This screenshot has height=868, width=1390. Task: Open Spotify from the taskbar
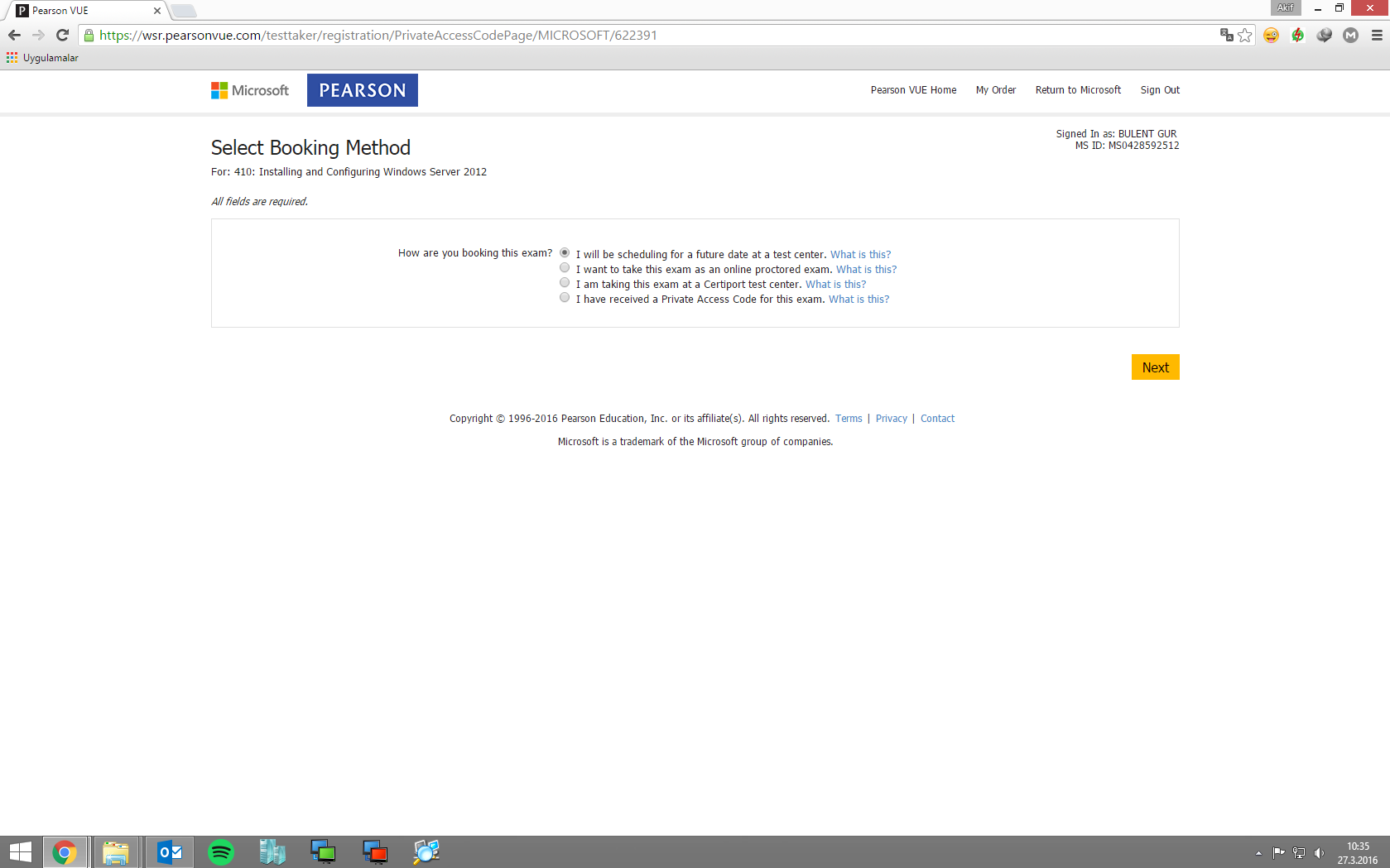221,852
